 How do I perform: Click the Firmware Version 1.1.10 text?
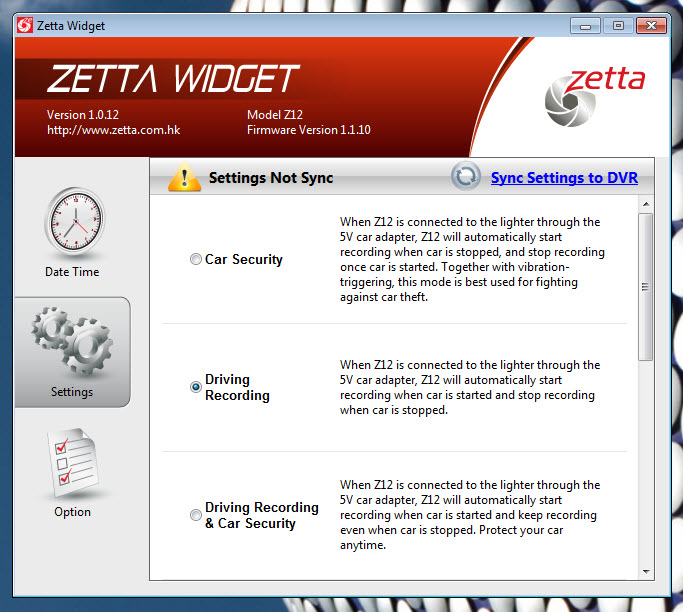pyautogui.click(x=309, y=130)
